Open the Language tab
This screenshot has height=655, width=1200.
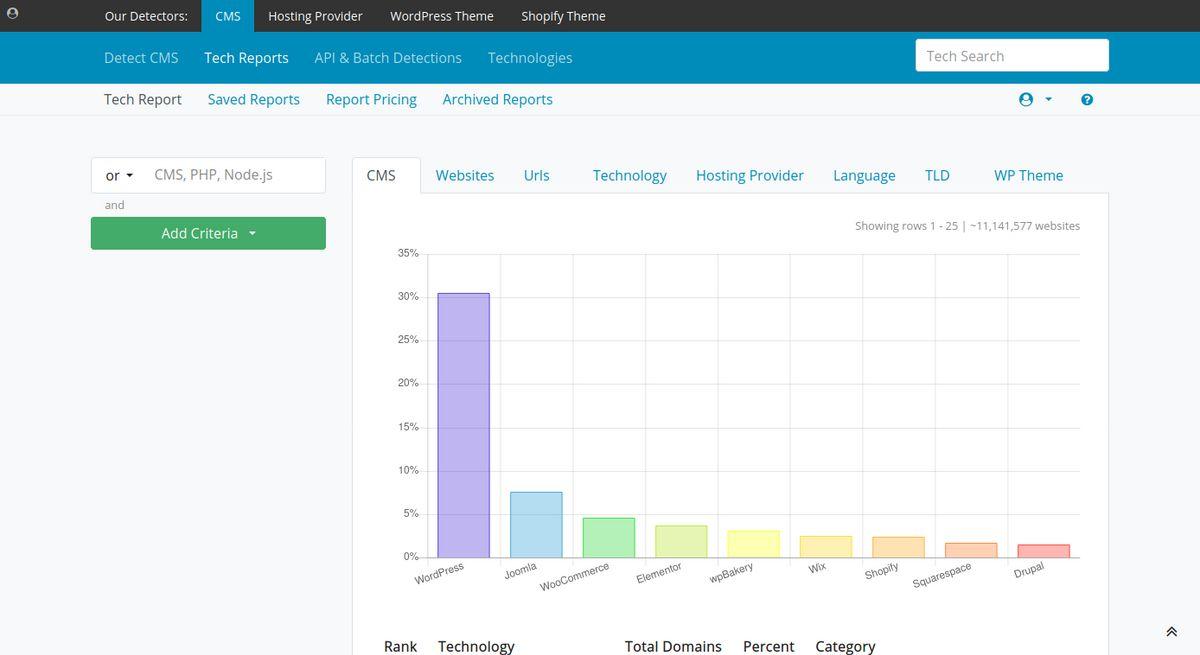pyautogui.click(x=864, y=175)
